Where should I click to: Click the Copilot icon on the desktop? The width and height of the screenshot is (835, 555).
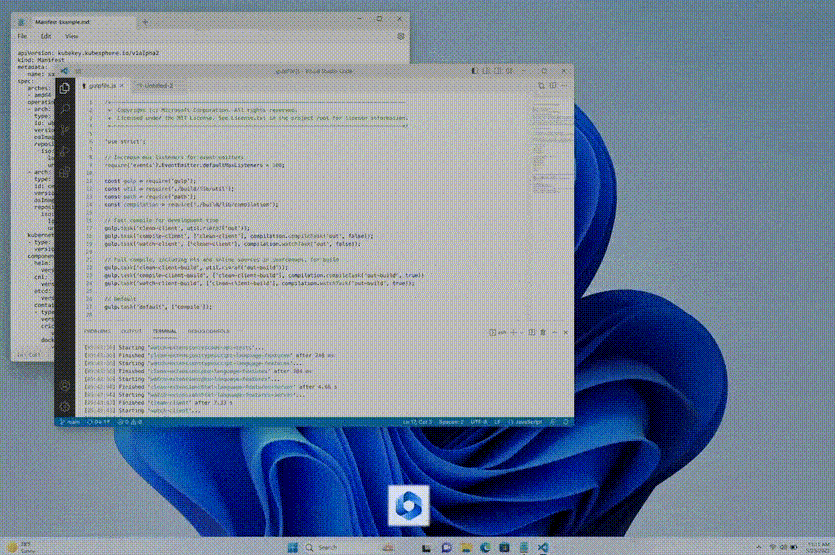click(408, 505)
